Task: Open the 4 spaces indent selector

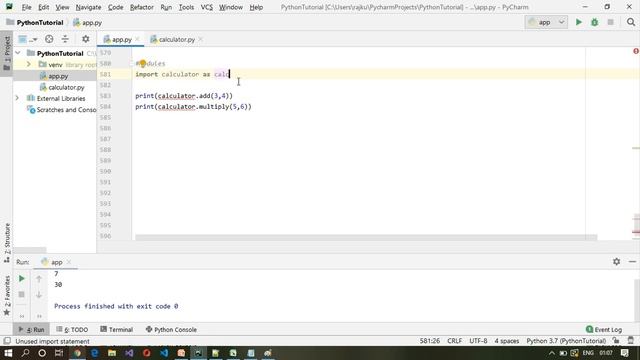Action: (507, 341)
